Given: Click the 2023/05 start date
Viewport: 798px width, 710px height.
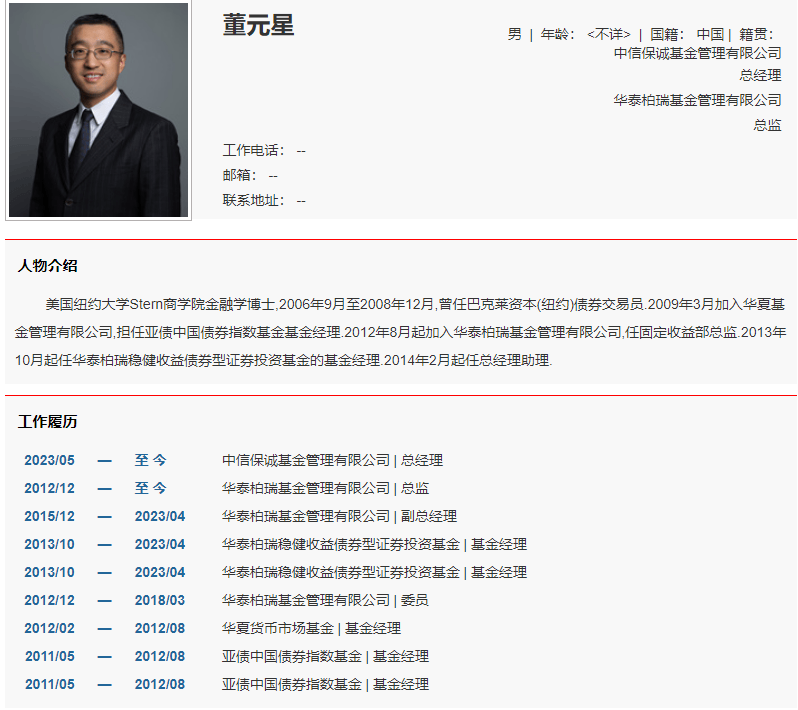Looking at the screenshot, I should coord(49,460).
